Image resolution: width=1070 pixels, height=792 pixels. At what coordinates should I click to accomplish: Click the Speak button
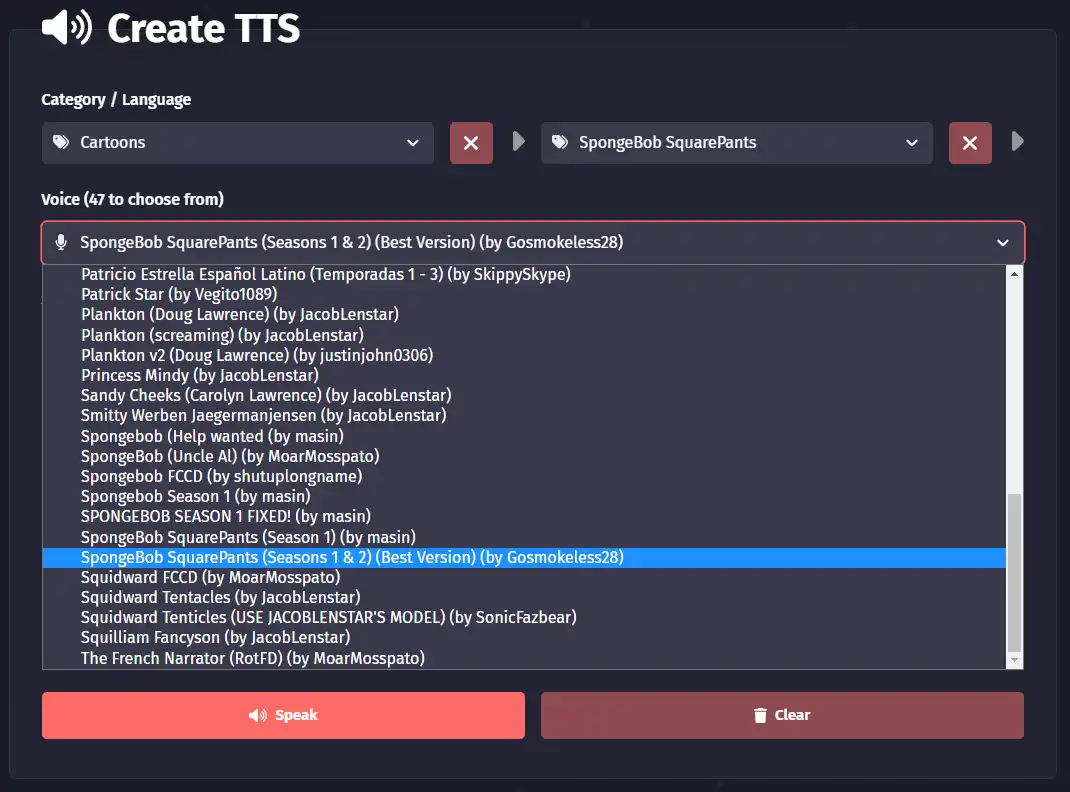point(283,715)
